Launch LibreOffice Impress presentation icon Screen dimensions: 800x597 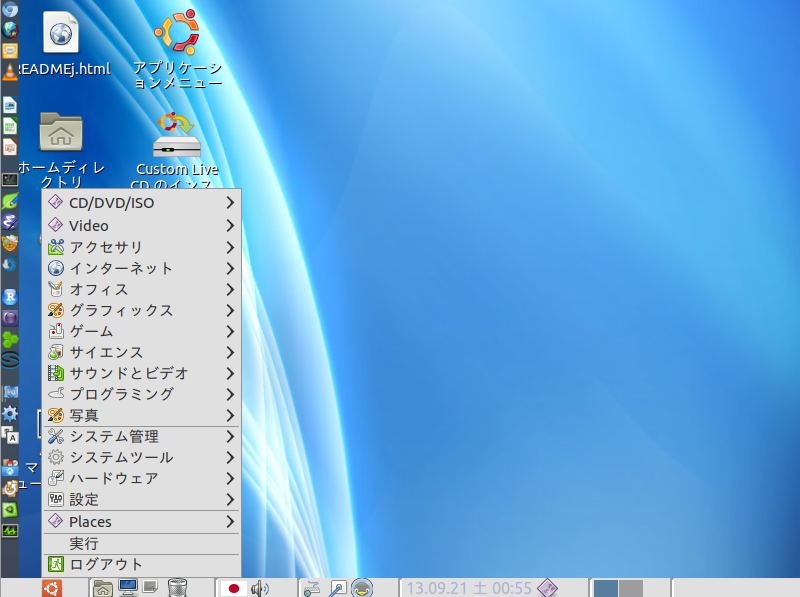click(x=10, y=147)
